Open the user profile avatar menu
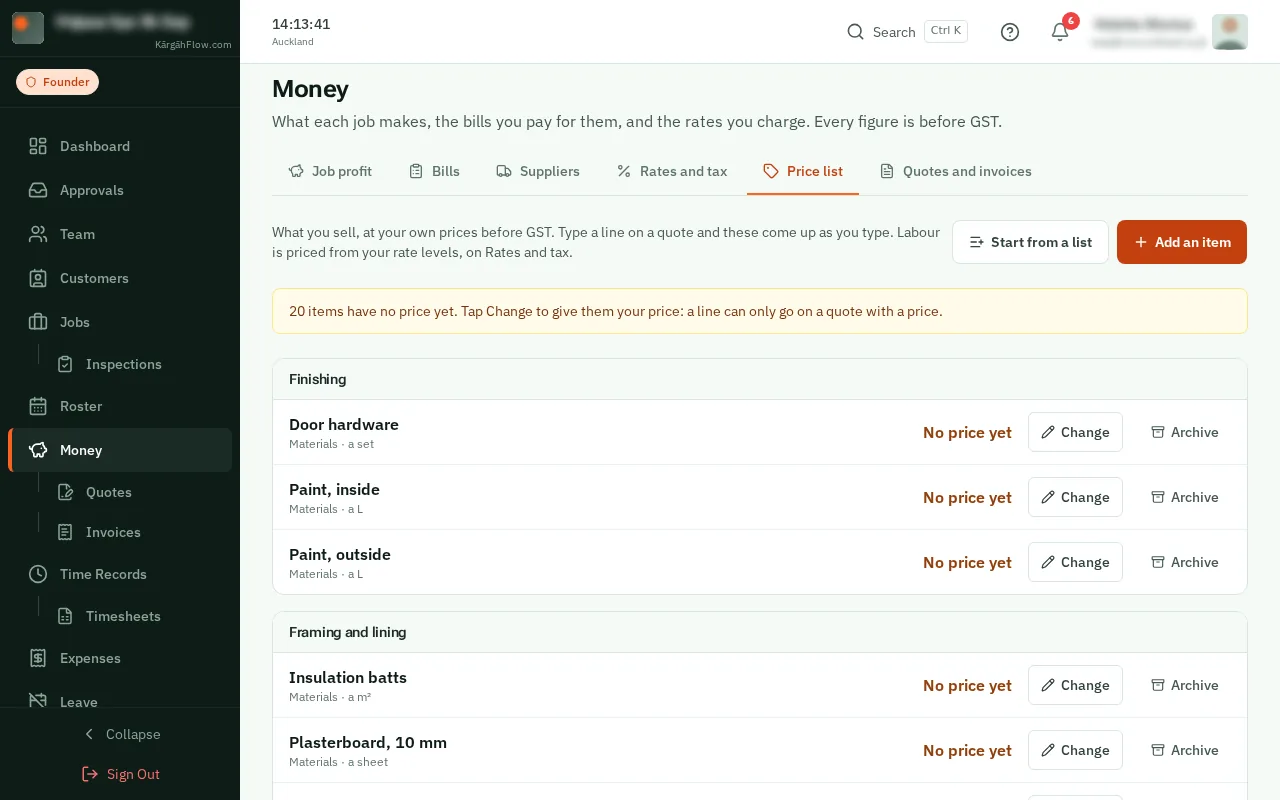The image size is (1280, 800). 1230,32
